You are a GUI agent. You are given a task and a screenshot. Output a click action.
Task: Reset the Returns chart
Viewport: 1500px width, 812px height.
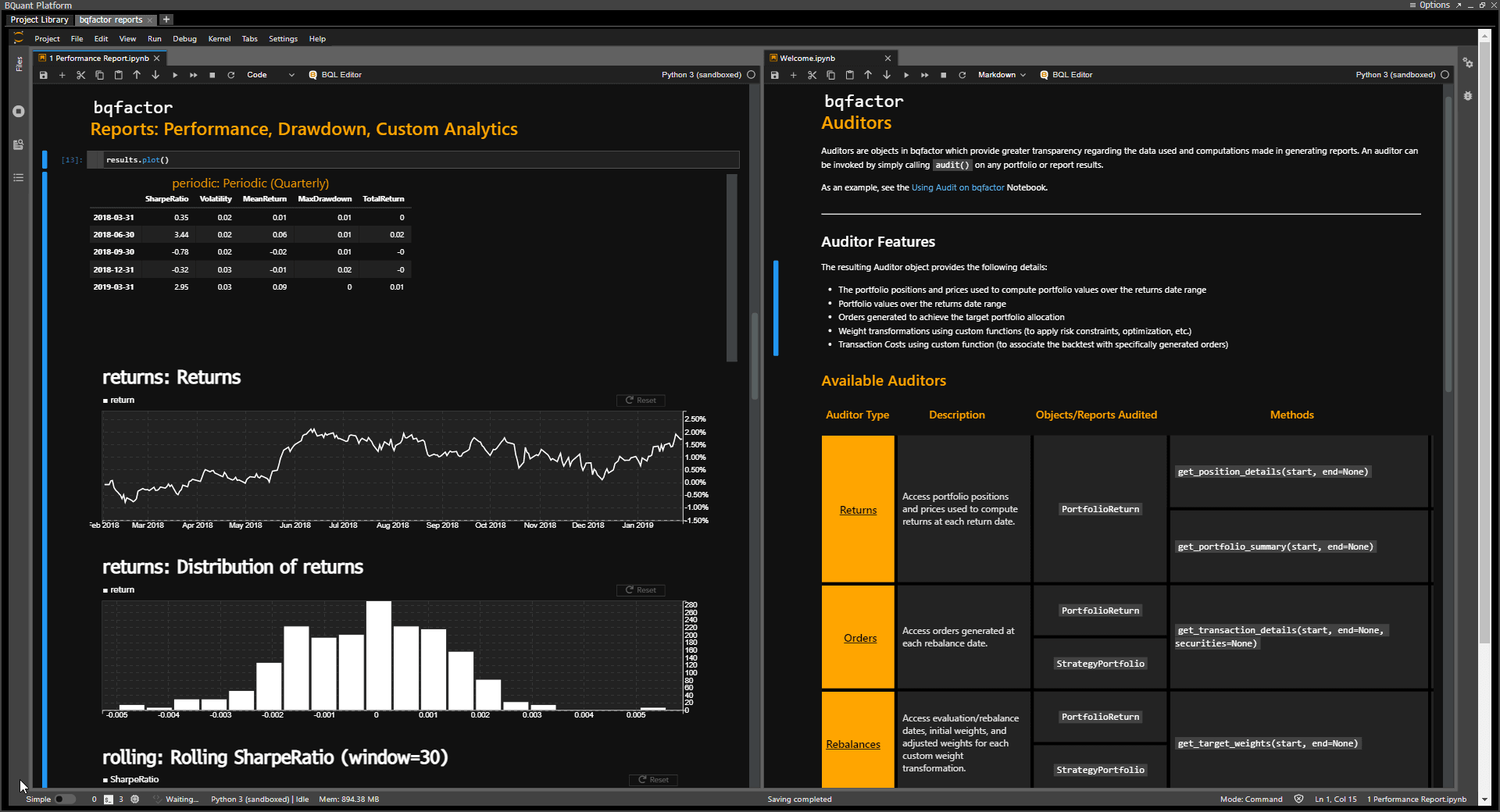click(x=640, y=400)
